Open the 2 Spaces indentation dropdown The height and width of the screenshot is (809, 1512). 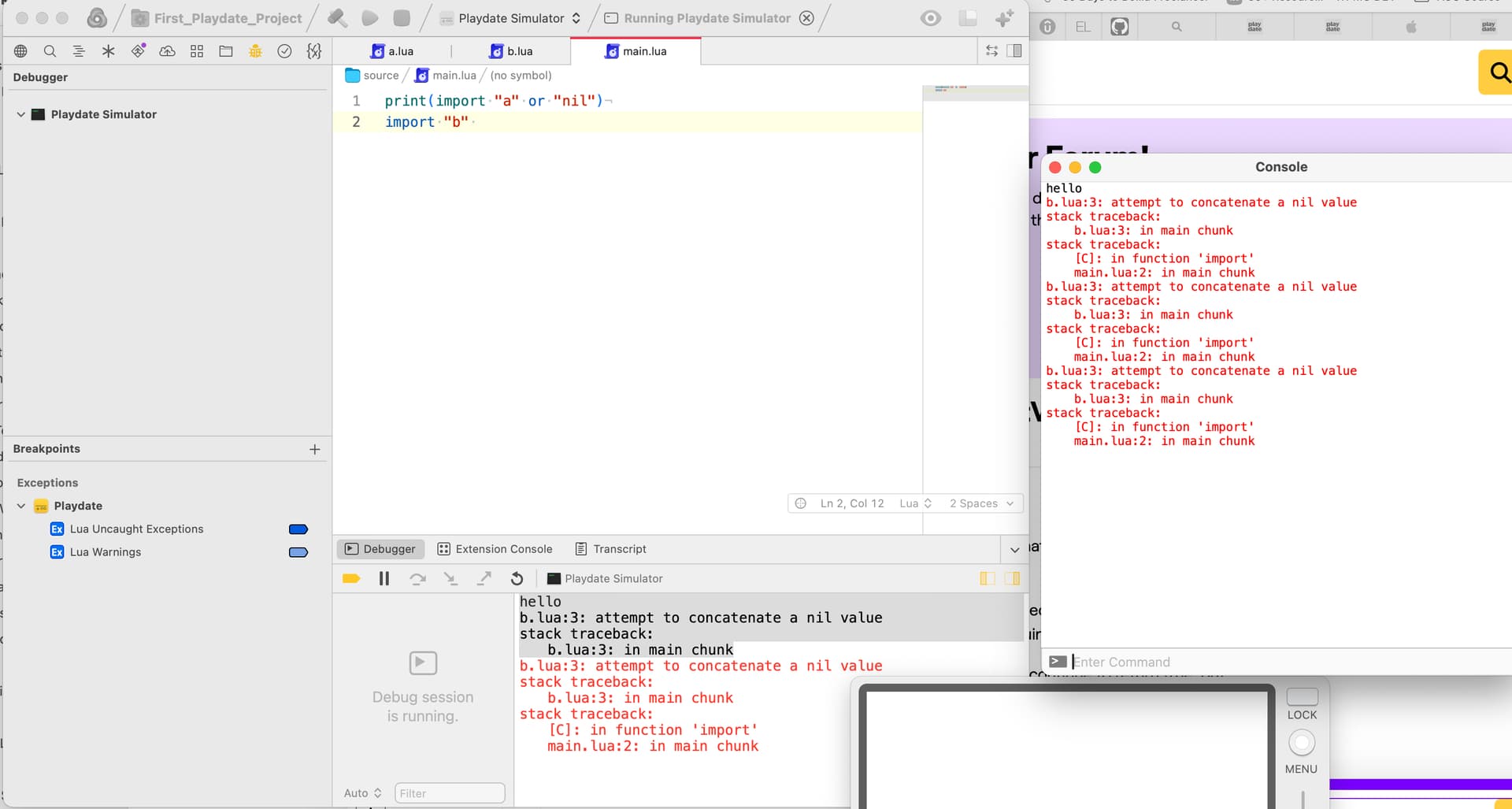981,503
